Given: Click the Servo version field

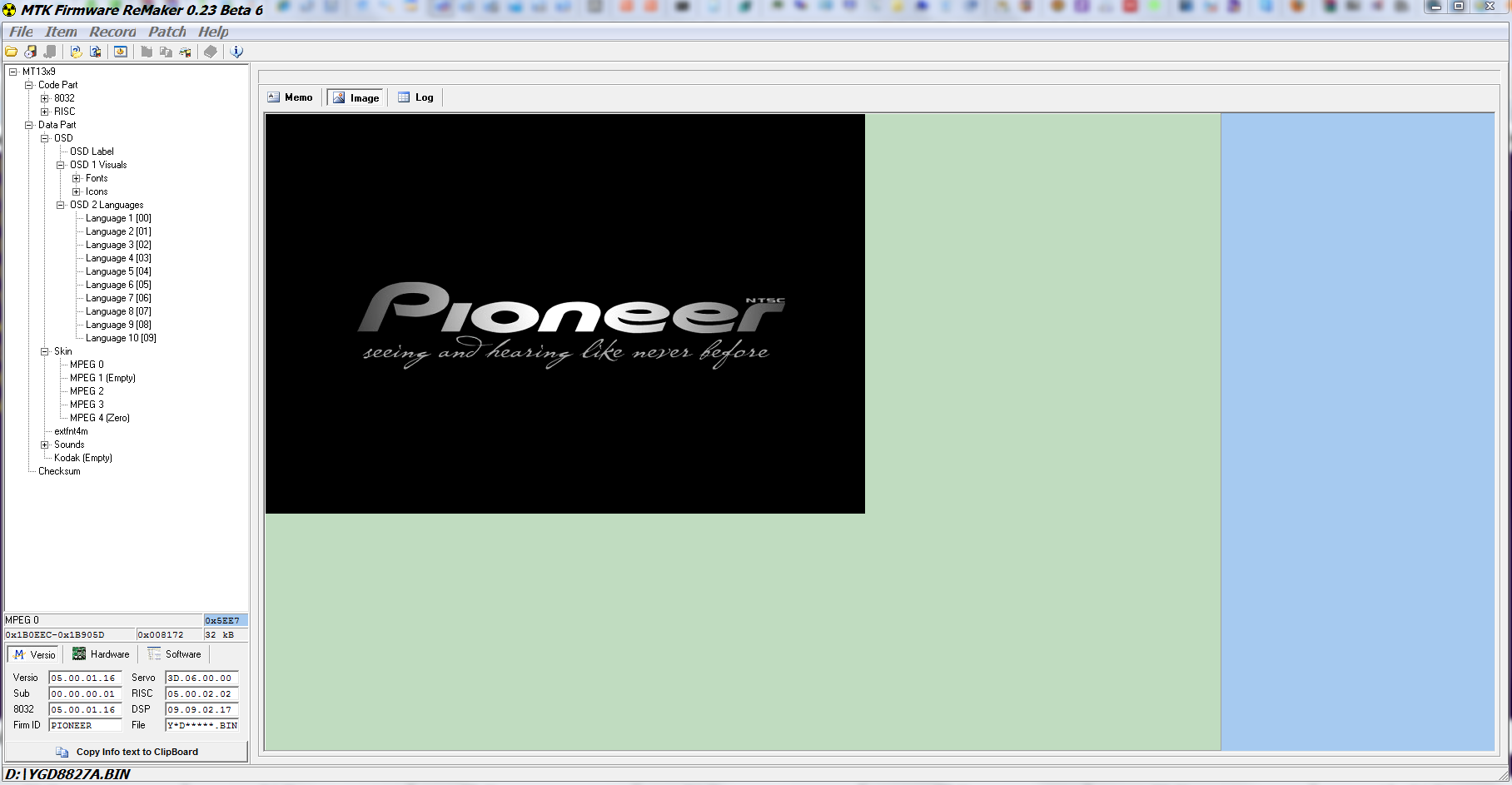Looking at the screenshot, I should click(201, 678).
